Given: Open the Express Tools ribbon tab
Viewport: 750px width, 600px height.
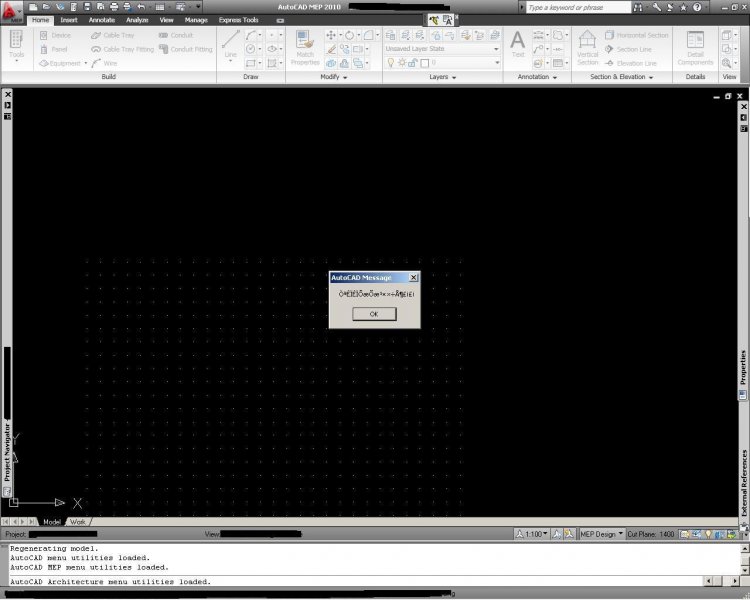Looking at the screenshot, I should (x=239, y=20).
